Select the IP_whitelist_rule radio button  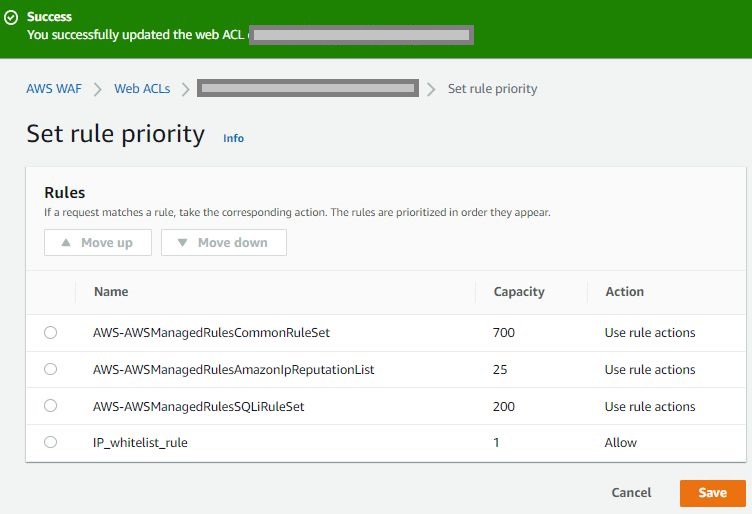click(x=50, y=442)
